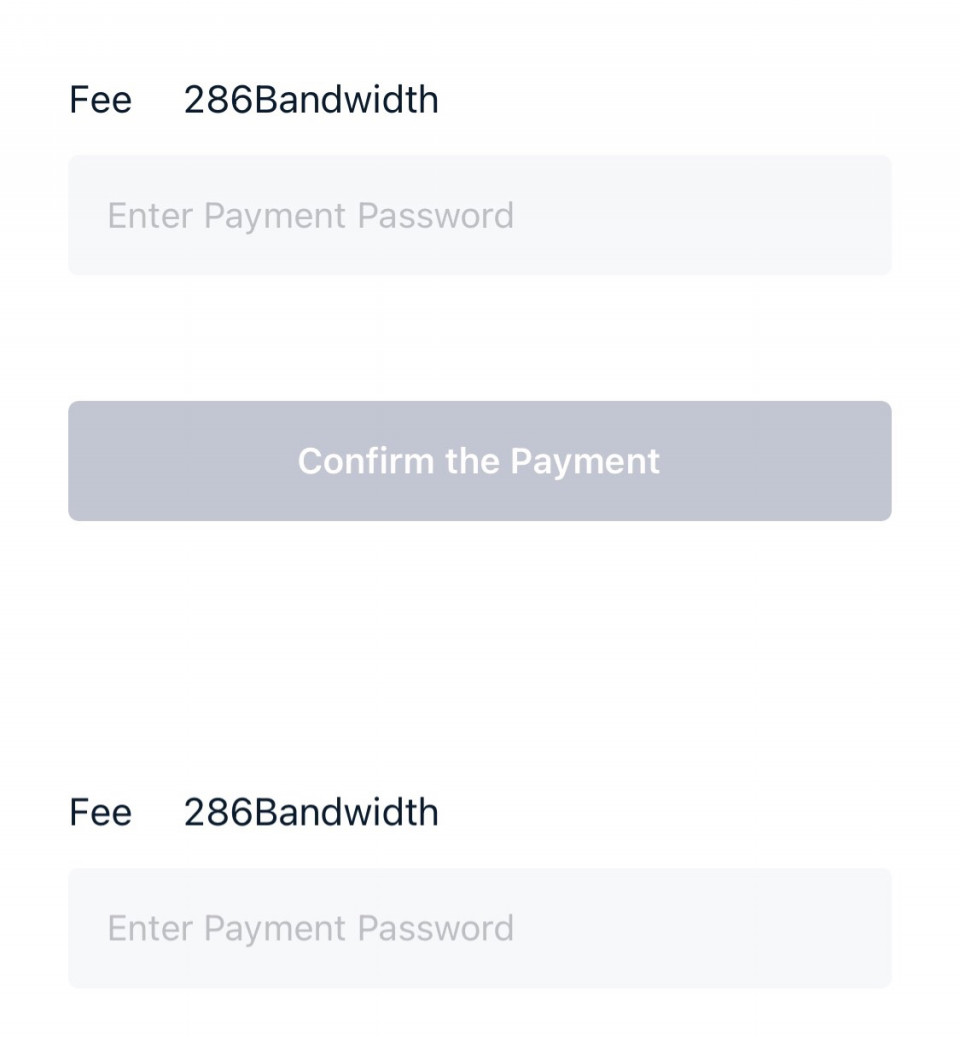The image size is (960, 1038).
Task: Click the Fee text below the Confirm button
Action: [x=101, y=812]
